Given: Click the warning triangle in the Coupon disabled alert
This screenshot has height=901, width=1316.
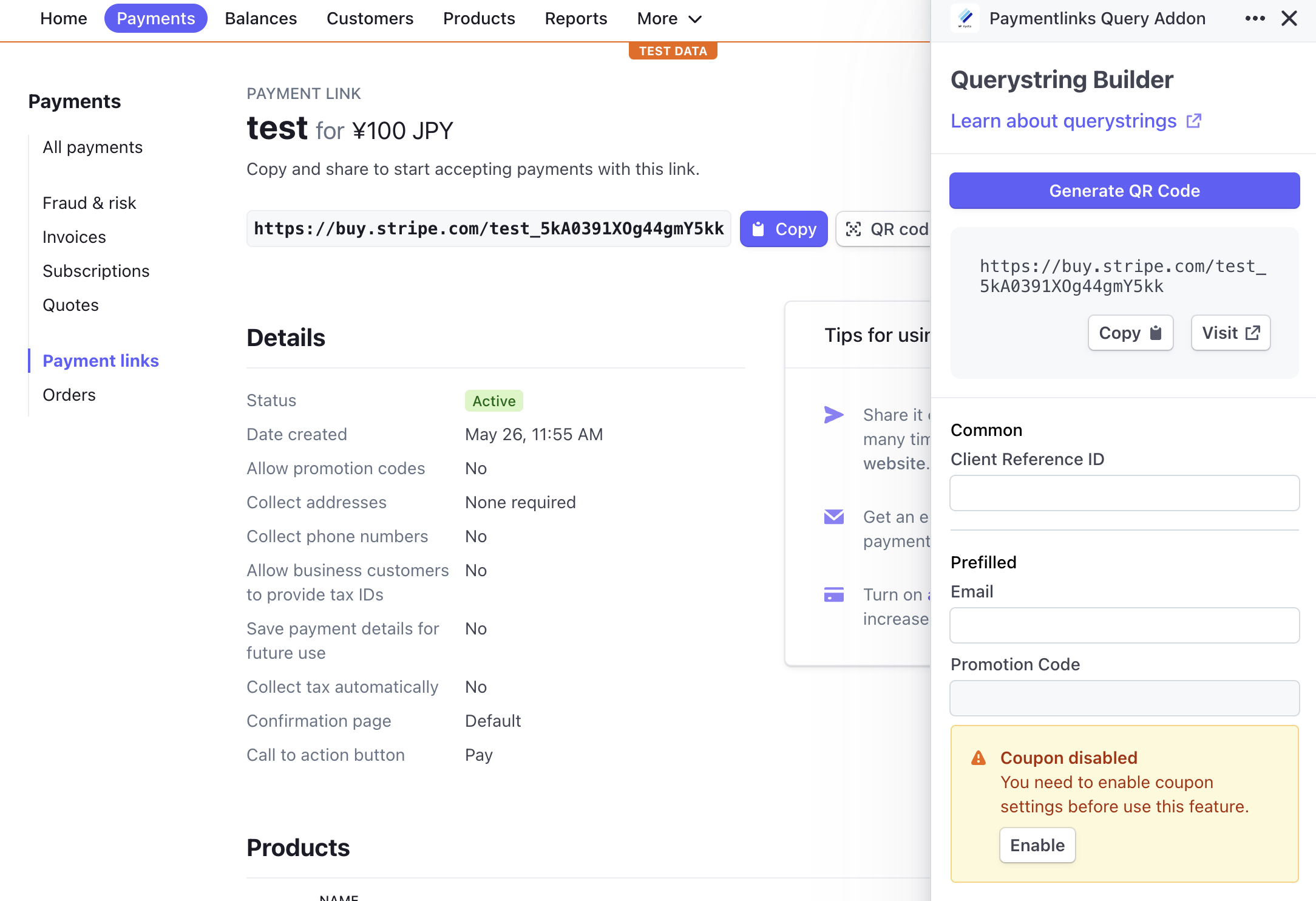Looking at the screenshot, I should pyautogui.click(x=978, y=757).
